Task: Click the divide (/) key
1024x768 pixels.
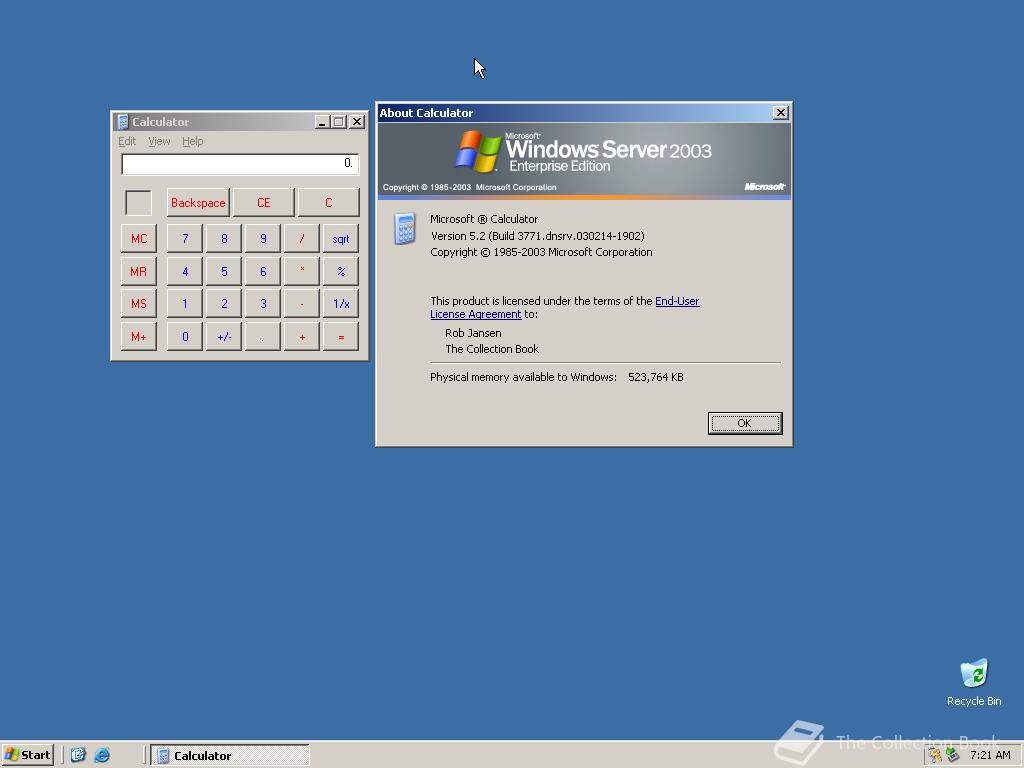Action: click(302, 238)
